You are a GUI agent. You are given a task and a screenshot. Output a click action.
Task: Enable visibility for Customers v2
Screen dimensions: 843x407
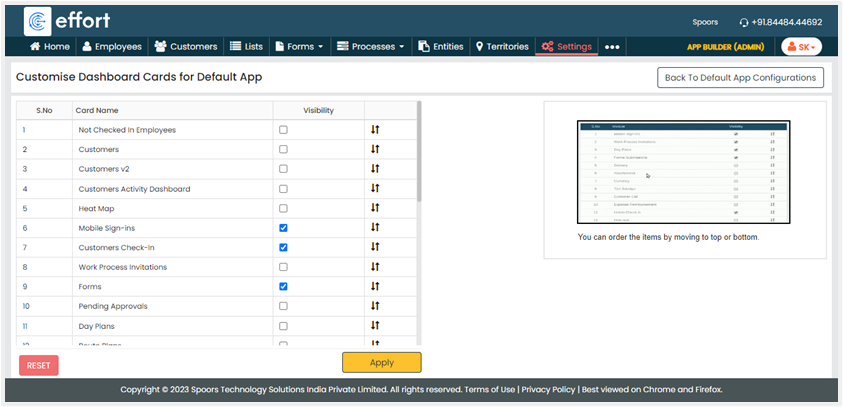coord(283,169)
